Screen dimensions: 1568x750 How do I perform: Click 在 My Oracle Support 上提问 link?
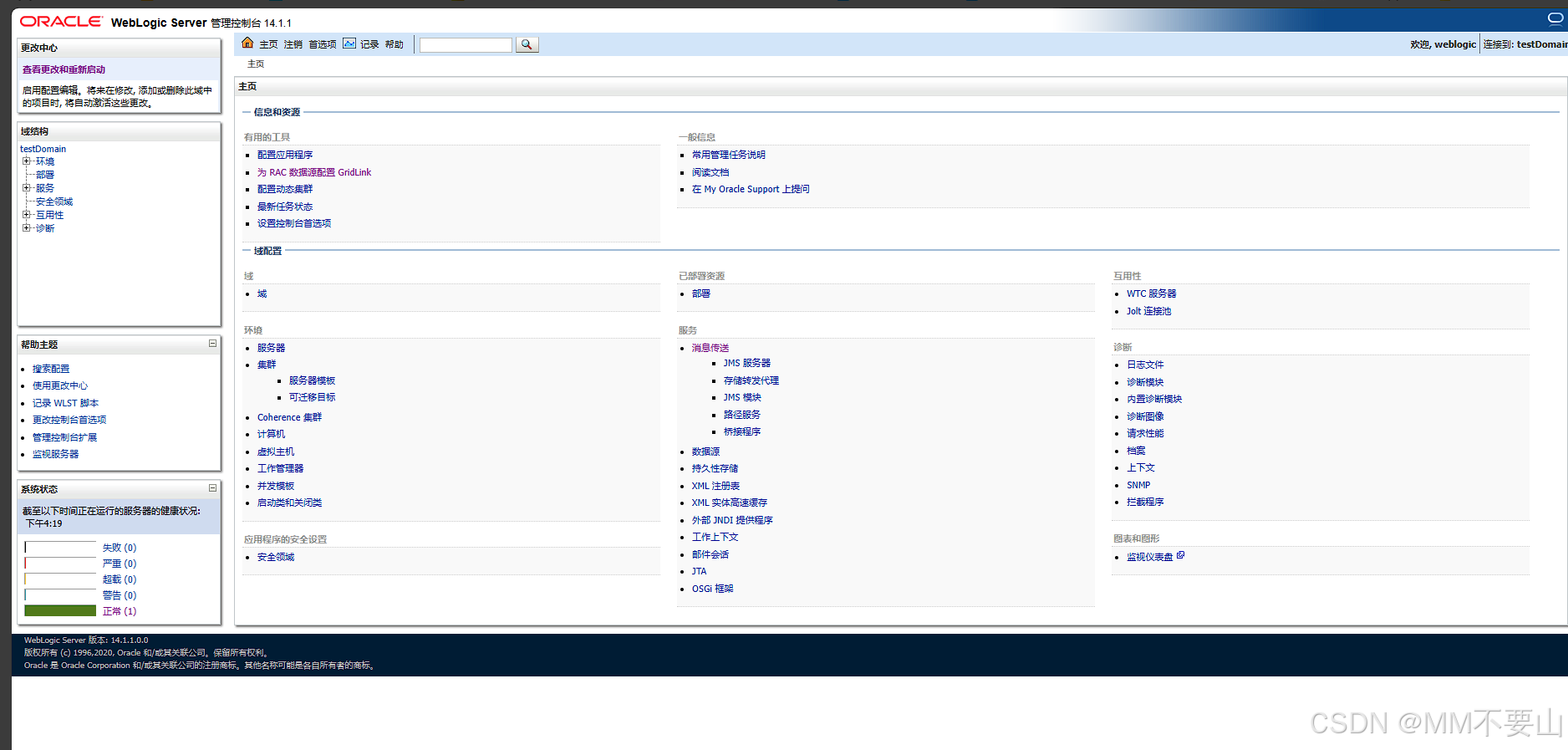click(751, 189)
